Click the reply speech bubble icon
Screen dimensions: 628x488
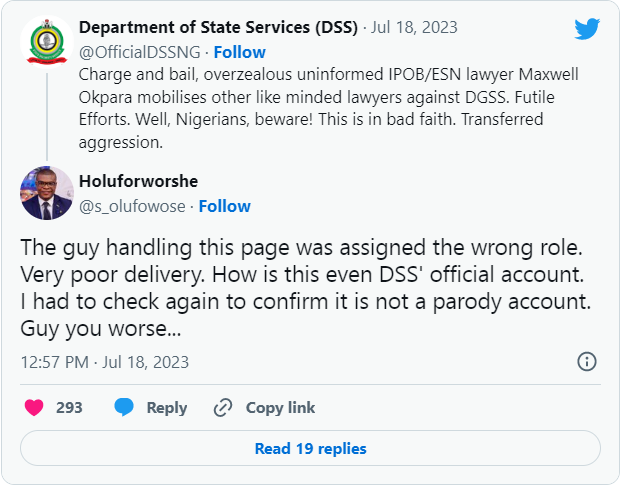pos(124,408)
